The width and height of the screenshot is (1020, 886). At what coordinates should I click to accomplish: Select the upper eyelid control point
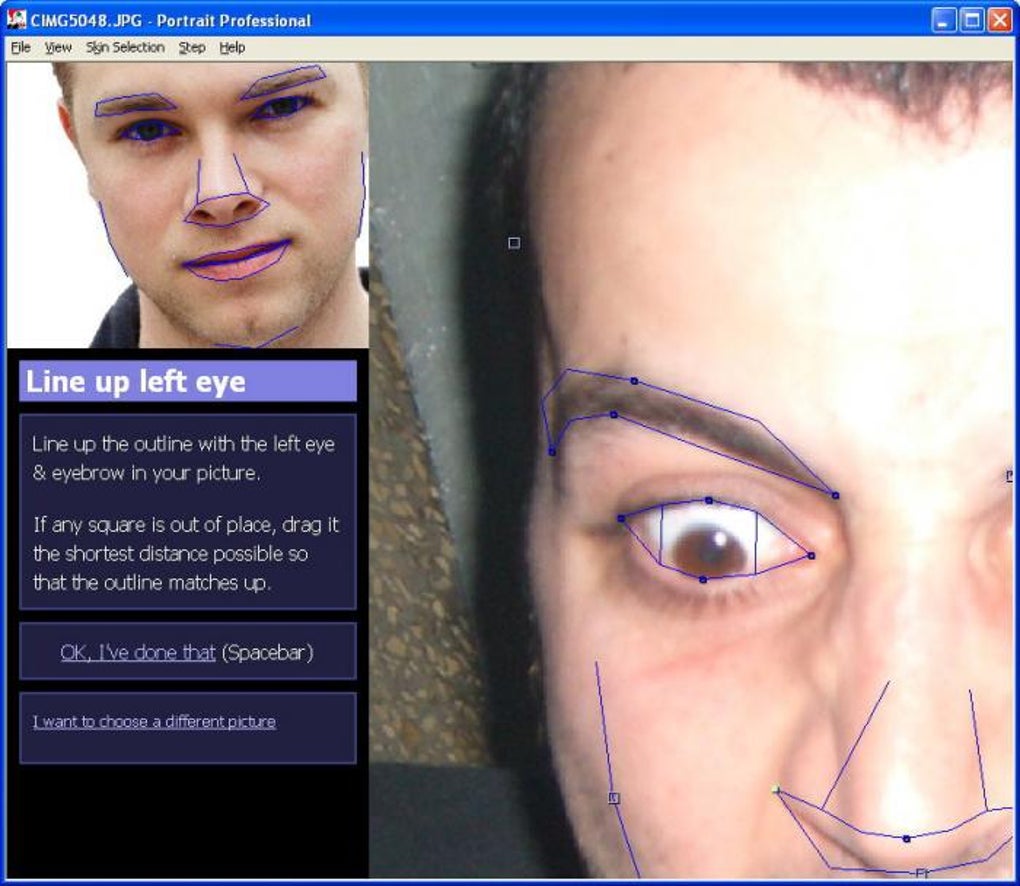point(709,500)
